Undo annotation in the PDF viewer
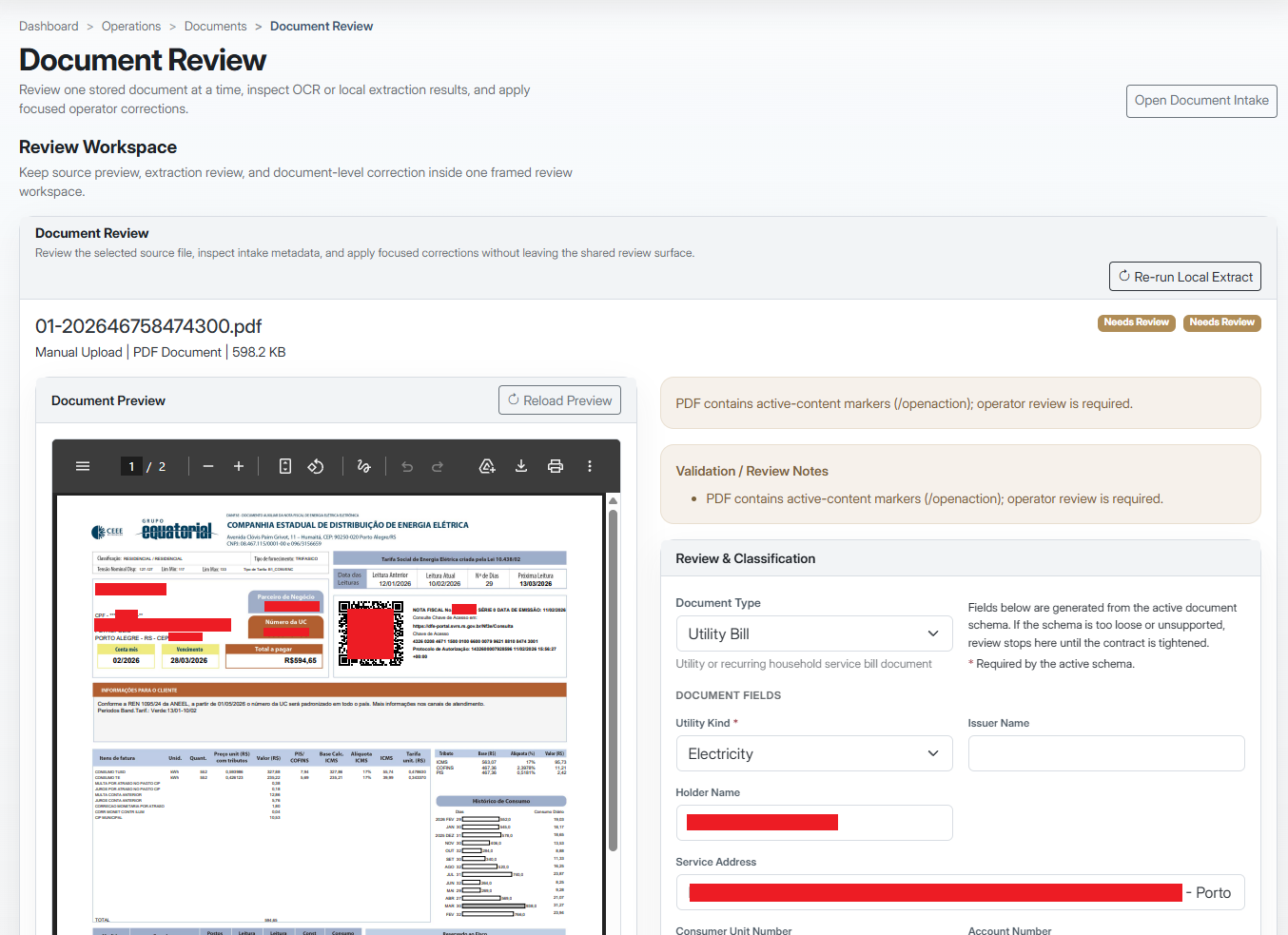Image resolution: width=1288 pixels, height=935 pixels. tap(406, 466)
